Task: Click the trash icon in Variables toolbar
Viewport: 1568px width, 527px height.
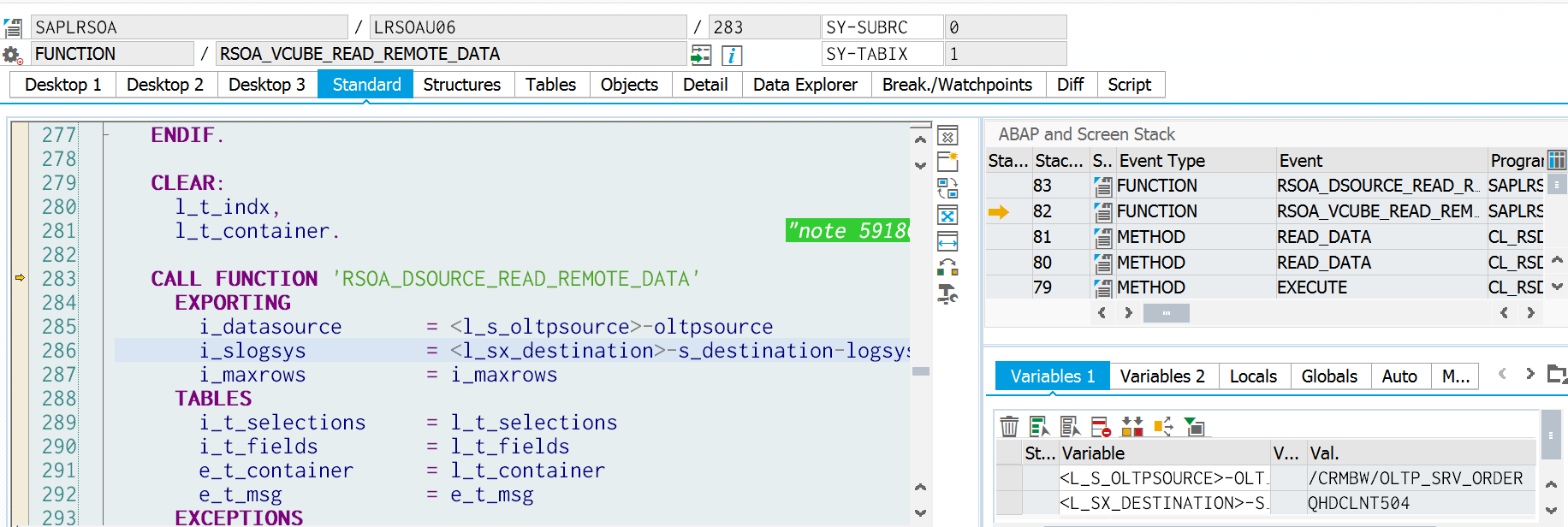Action: (x=1009, y=426)
